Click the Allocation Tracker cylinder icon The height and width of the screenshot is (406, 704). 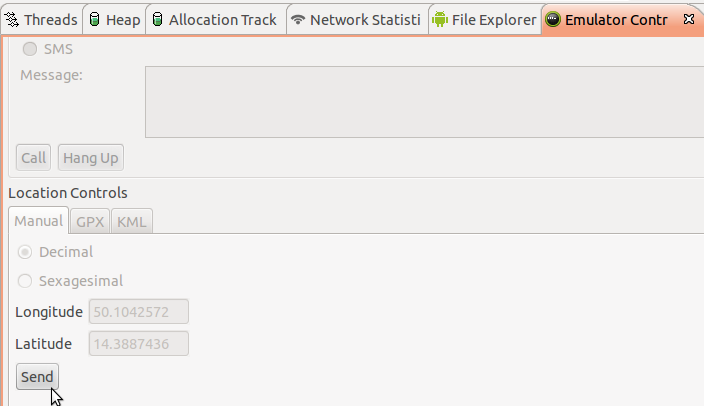pyautogui.click(x=157, y=19)
